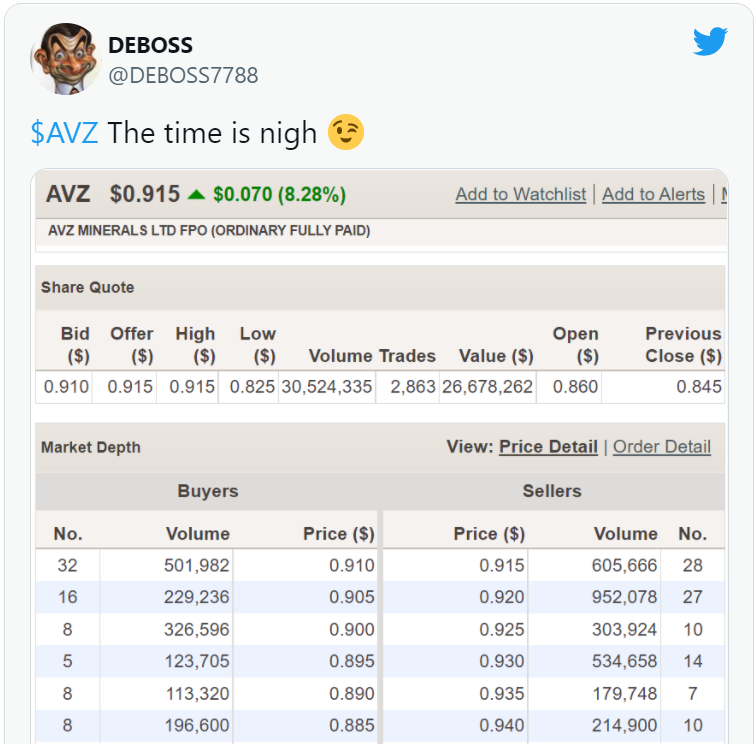Click the Add to Alerts link
756x744 pixels.
(x=653, y=194)
